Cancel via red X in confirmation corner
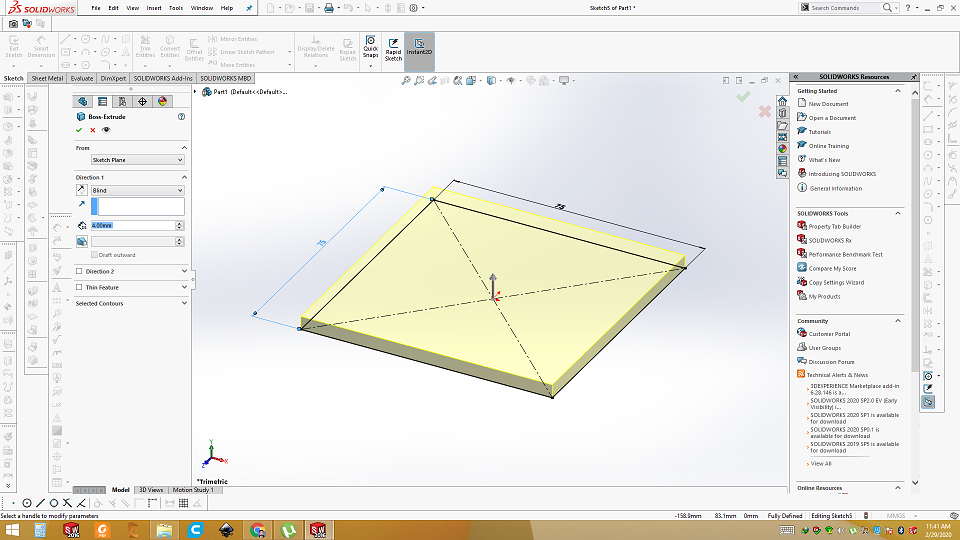The height and width of the screenshot is (540, 960). point(765,111)
